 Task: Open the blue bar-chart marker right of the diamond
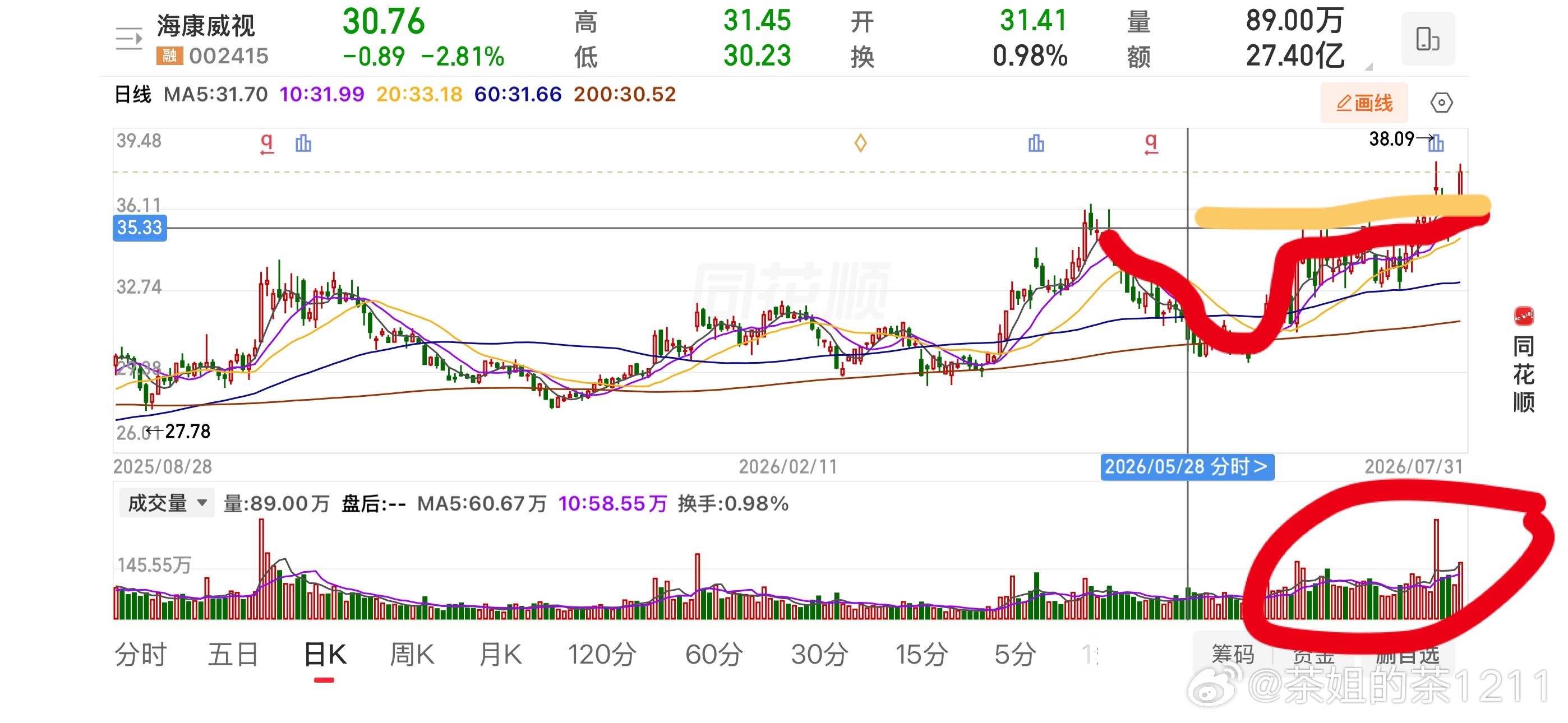[x=1036, y=143]
